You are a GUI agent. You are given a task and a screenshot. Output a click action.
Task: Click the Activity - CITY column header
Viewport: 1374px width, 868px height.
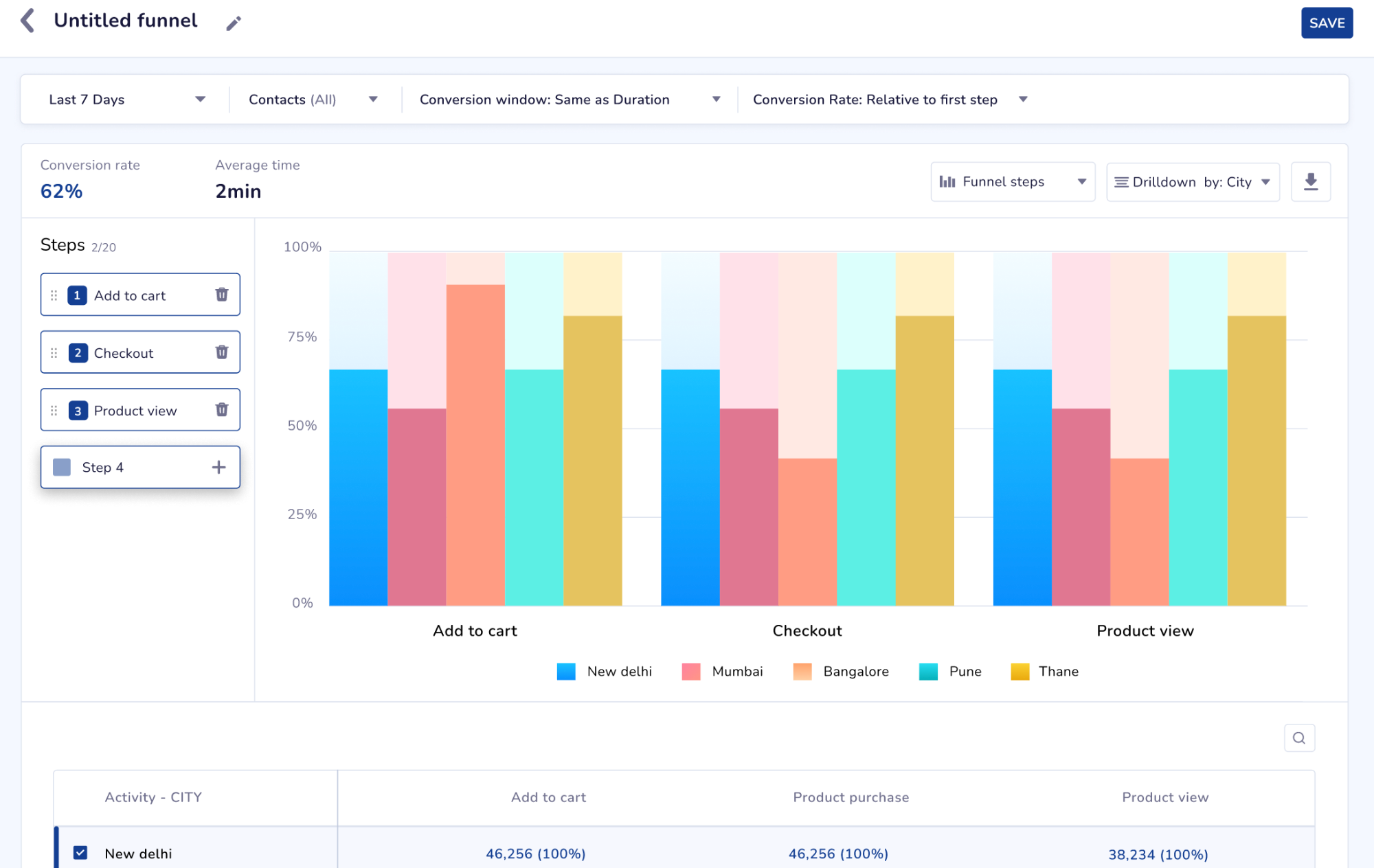point(153,797)
